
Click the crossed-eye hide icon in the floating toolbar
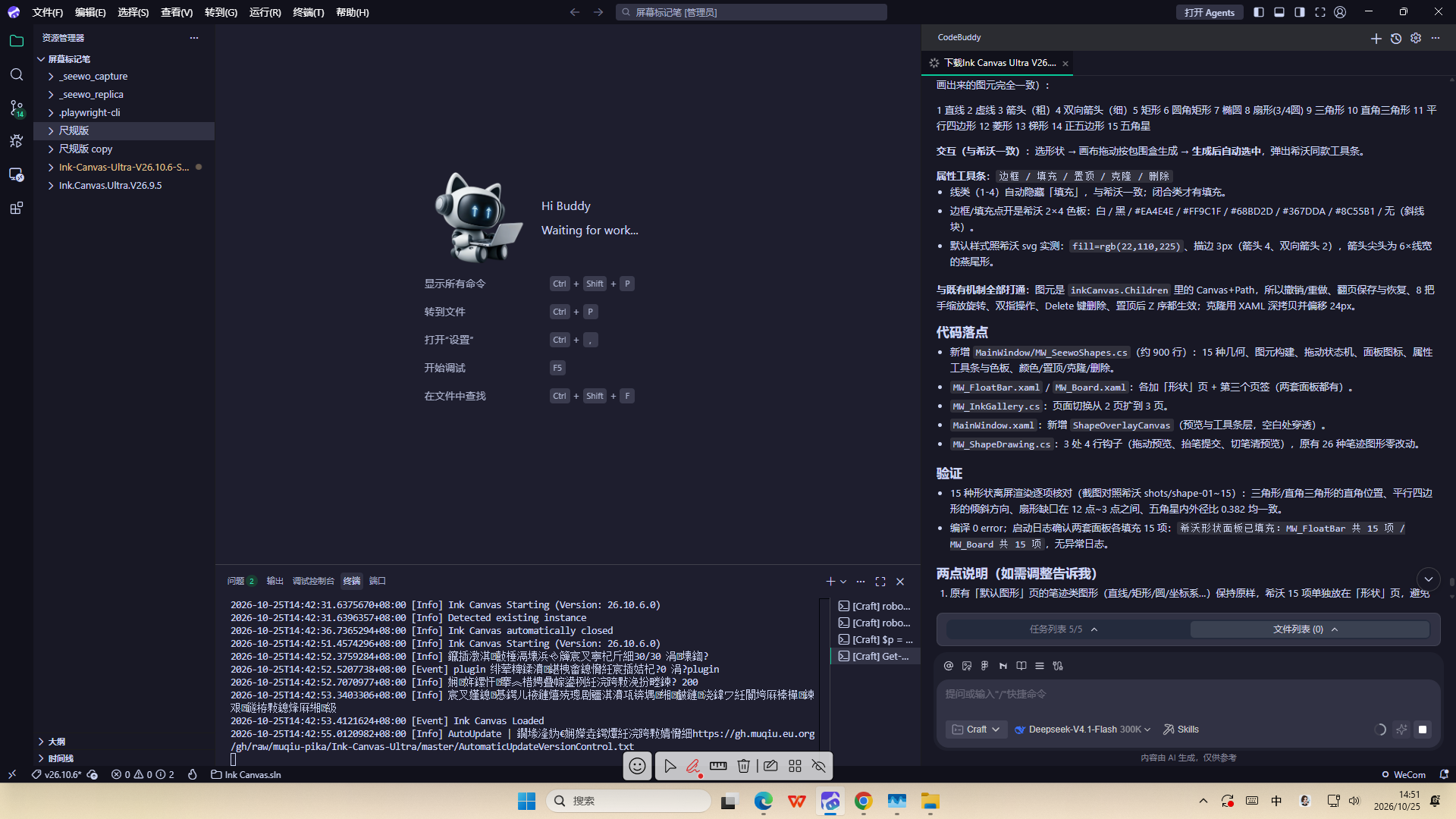(x=819, y=766)
